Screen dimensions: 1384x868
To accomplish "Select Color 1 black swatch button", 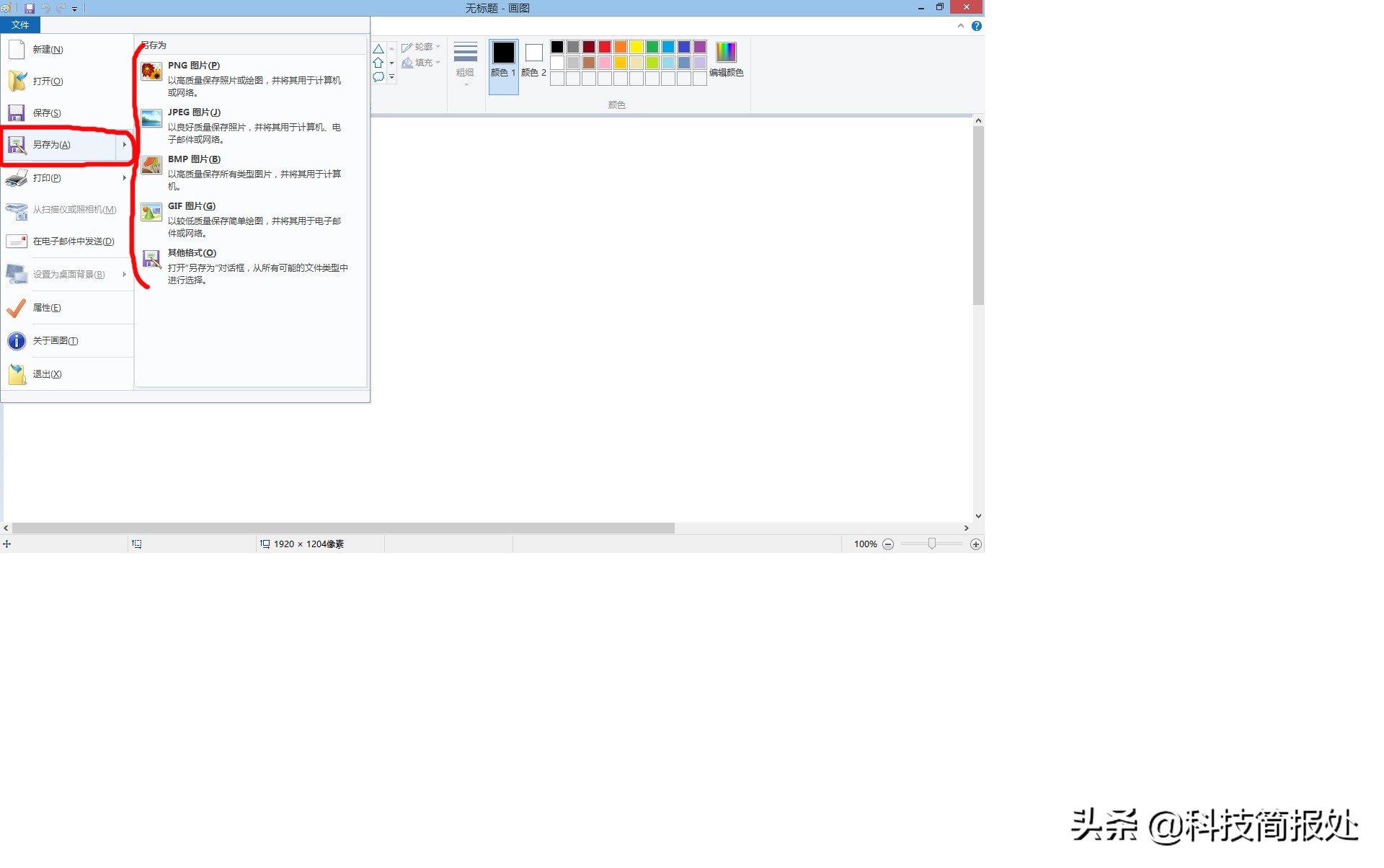I will click(503, 54).
